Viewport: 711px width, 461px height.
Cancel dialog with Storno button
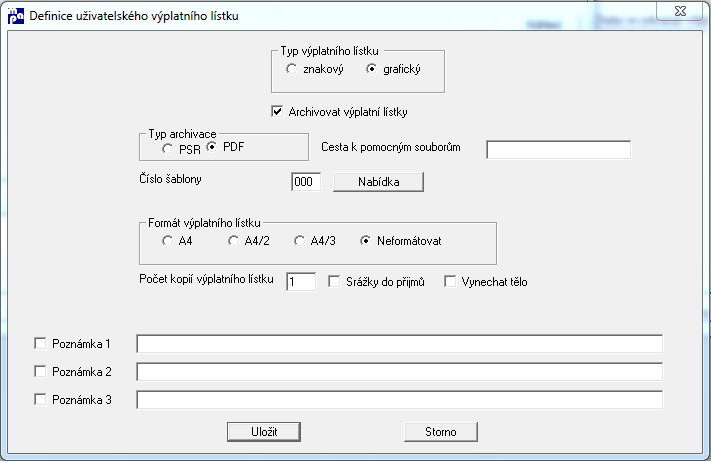point(441,432)
